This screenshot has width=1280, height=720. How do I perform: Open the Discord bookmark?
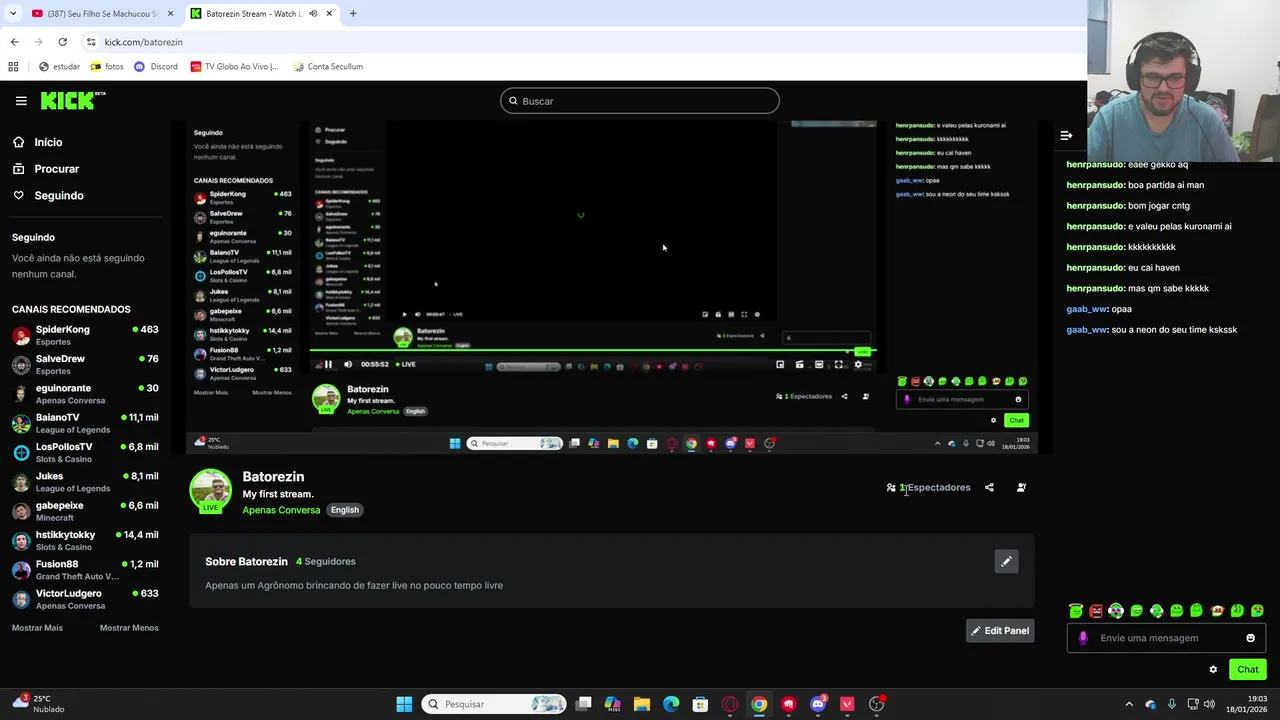[156, 67]
